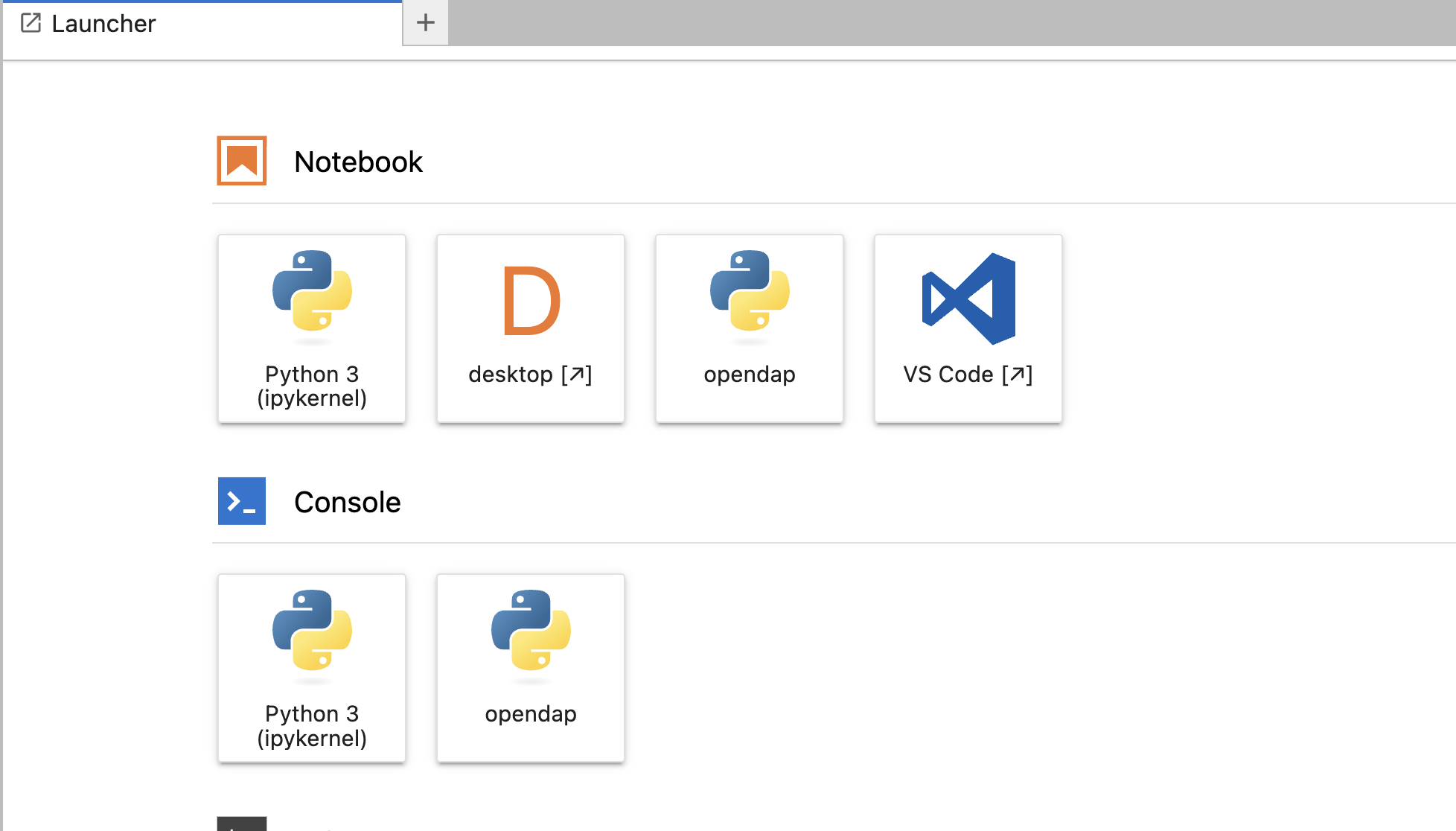Image resolution: width=1456 pixels, height=831 pixels.
Task: Click the Notebook section heading
Action: point(358,162)
